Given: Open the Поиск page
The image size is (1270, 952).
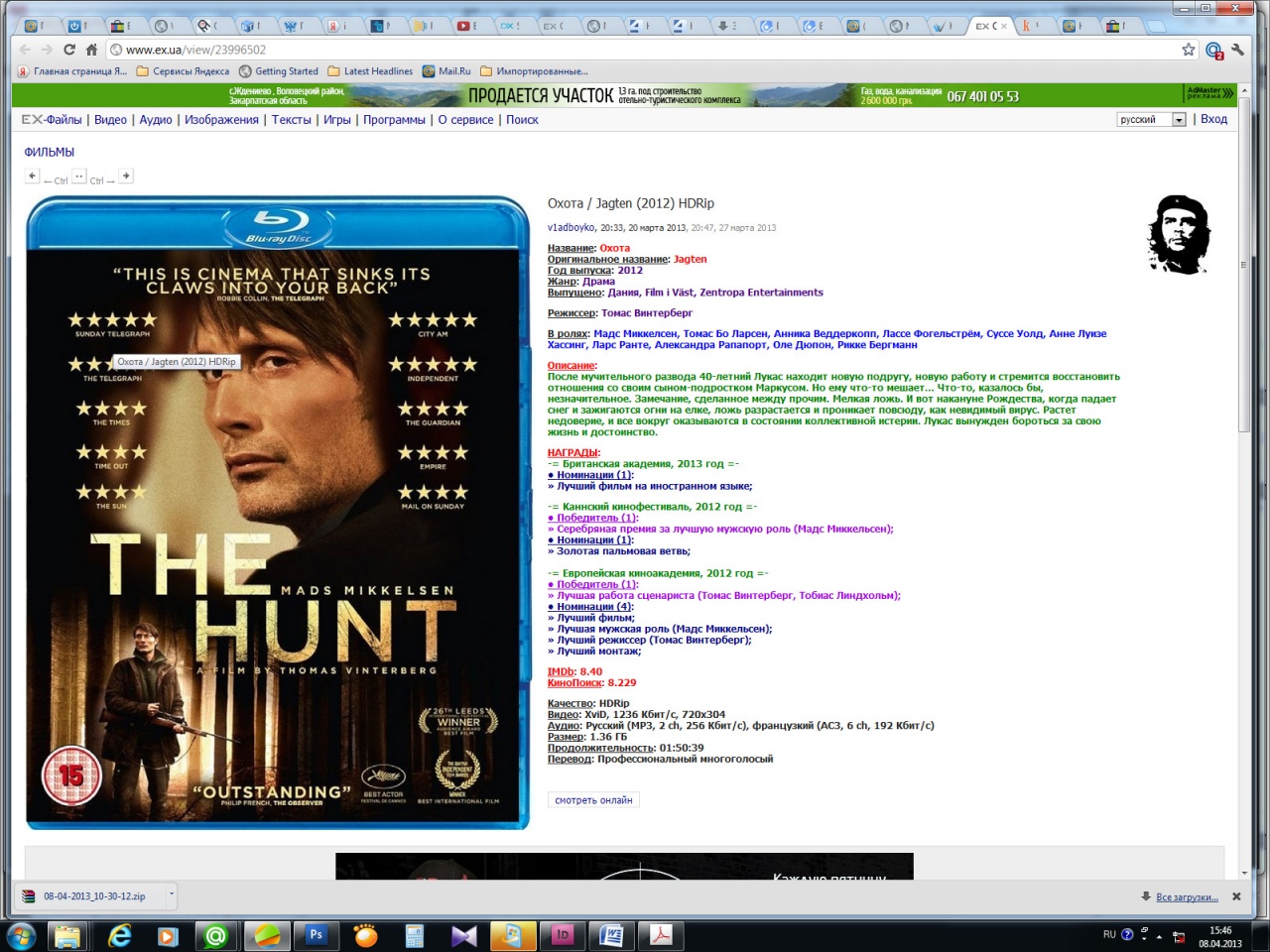Looking at the screenshot, I should pos(522,120).
